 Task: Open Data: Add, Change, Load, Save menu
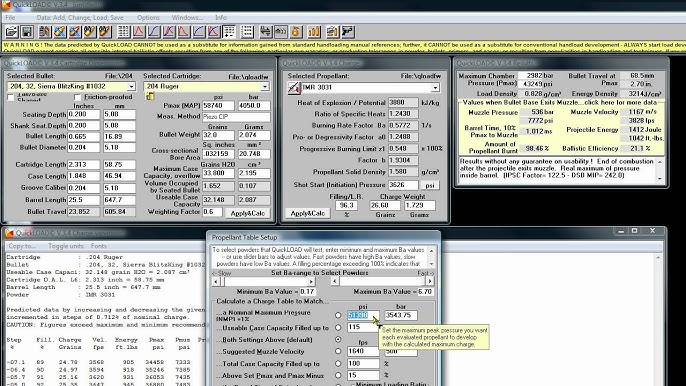tap(80, 18)
